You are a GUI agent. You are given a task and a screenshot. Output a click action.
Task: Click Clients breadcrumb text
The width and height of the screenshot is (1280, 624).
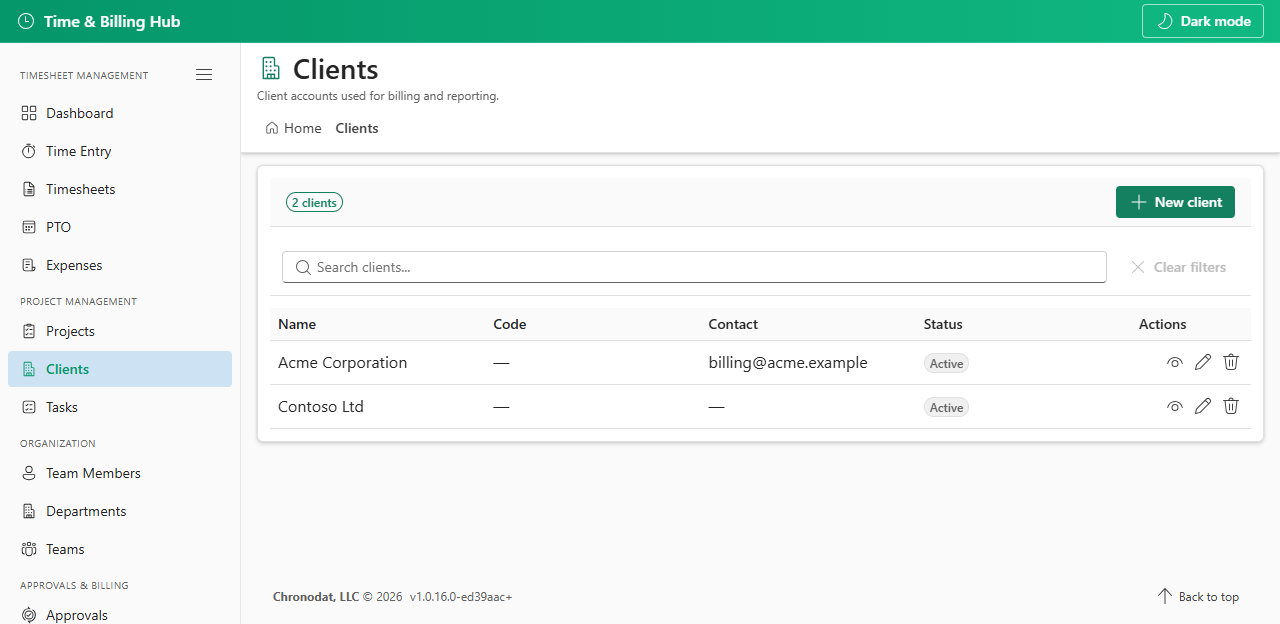357,128
